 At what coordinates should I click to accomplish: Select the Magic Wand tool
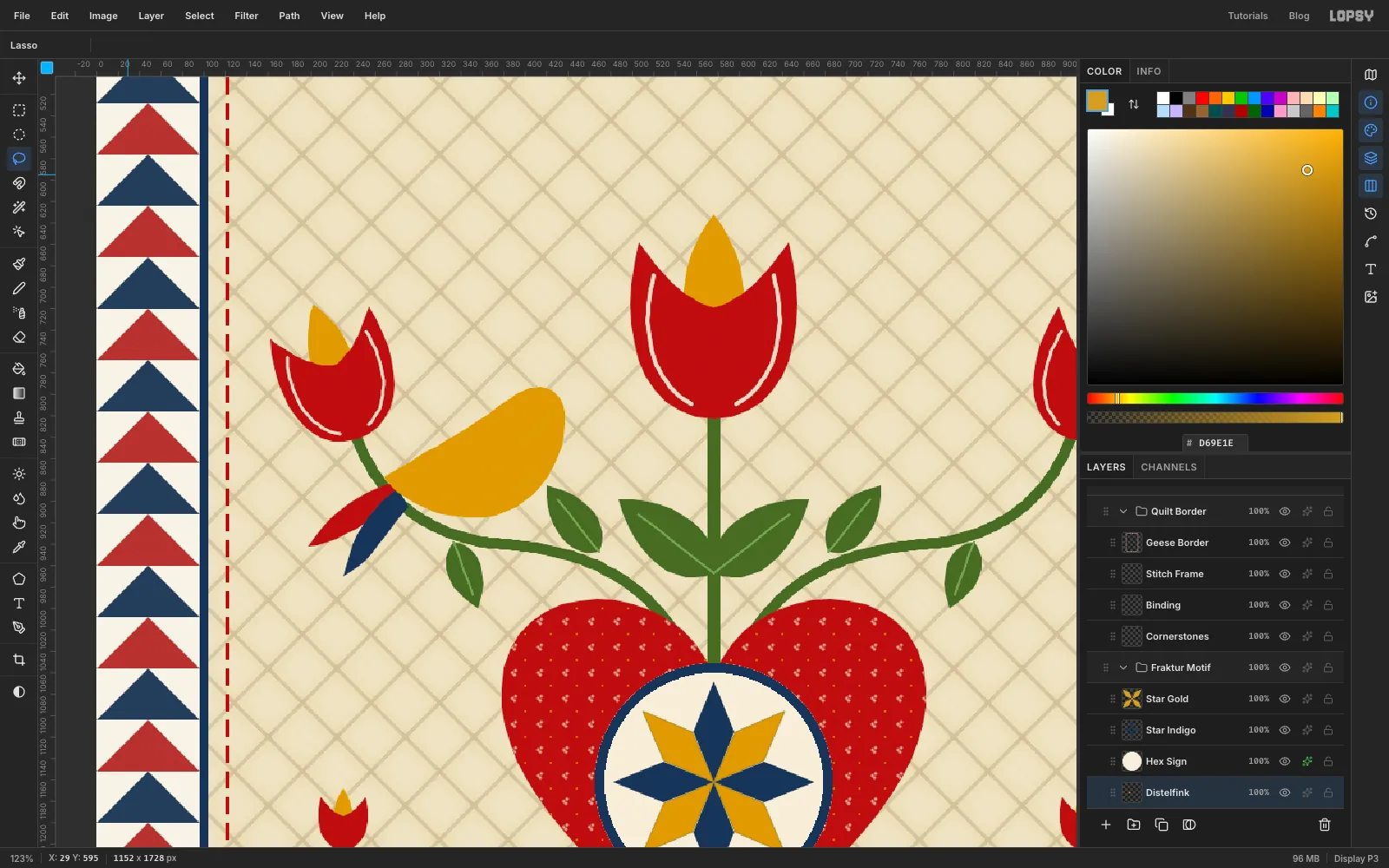click(19, 207)
